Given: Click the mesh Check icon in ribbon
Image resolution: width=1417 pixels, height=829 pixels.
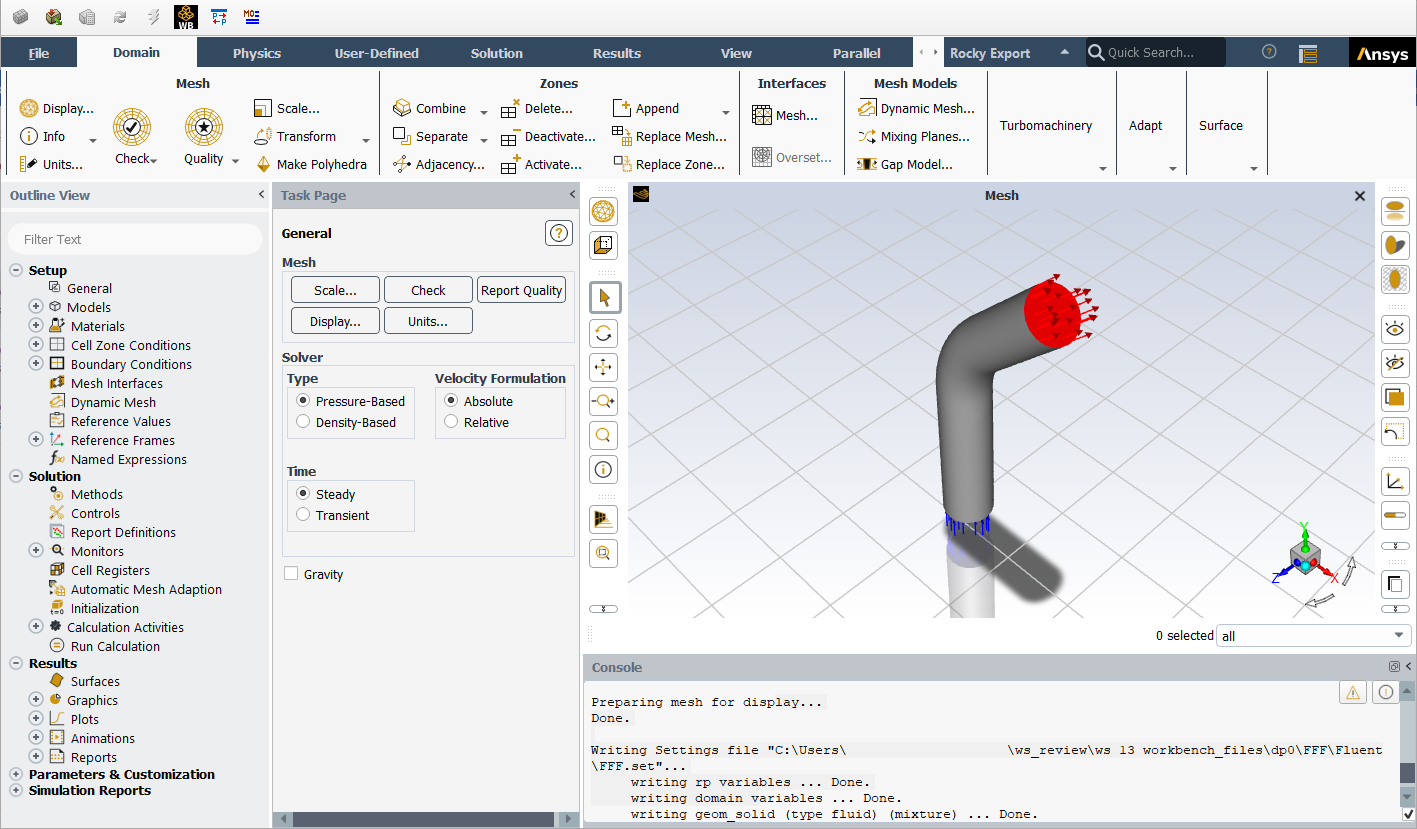Looking at the screenshot, I should pos(132,128).
